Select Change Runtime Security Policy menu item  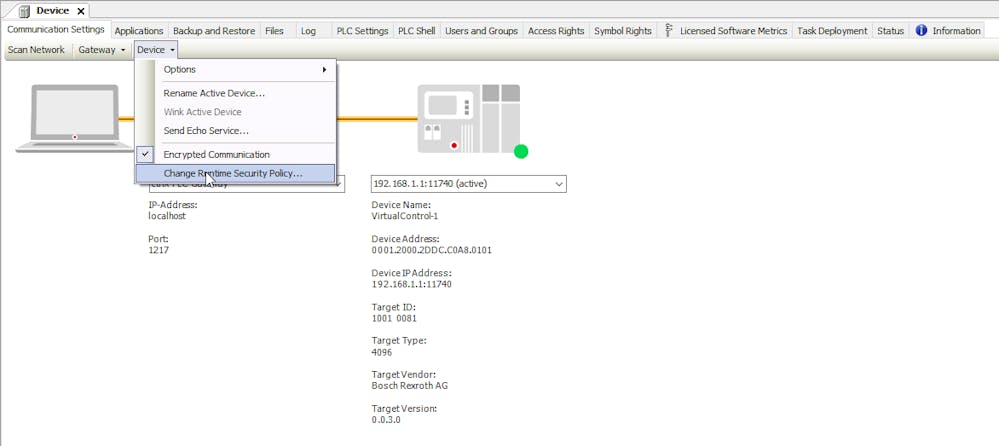[x=233, y=174]
